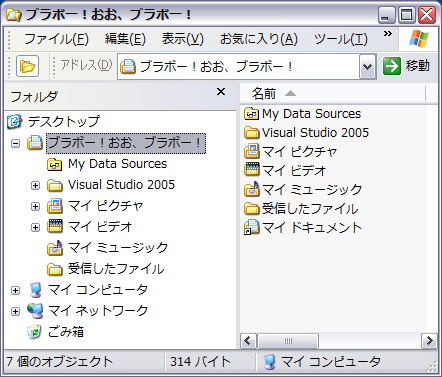Open the お気に入り(A) menu
Image resolution: width=442 pixels, height=377 pixels.
pyautogui.click(x=259, y=39)
